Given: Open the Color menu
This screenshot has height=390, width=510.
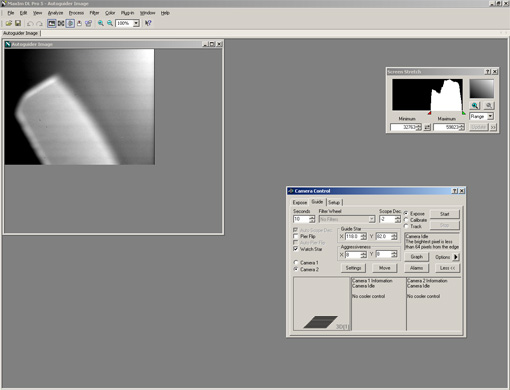Looking at the screenshot, I should (110, 13).
